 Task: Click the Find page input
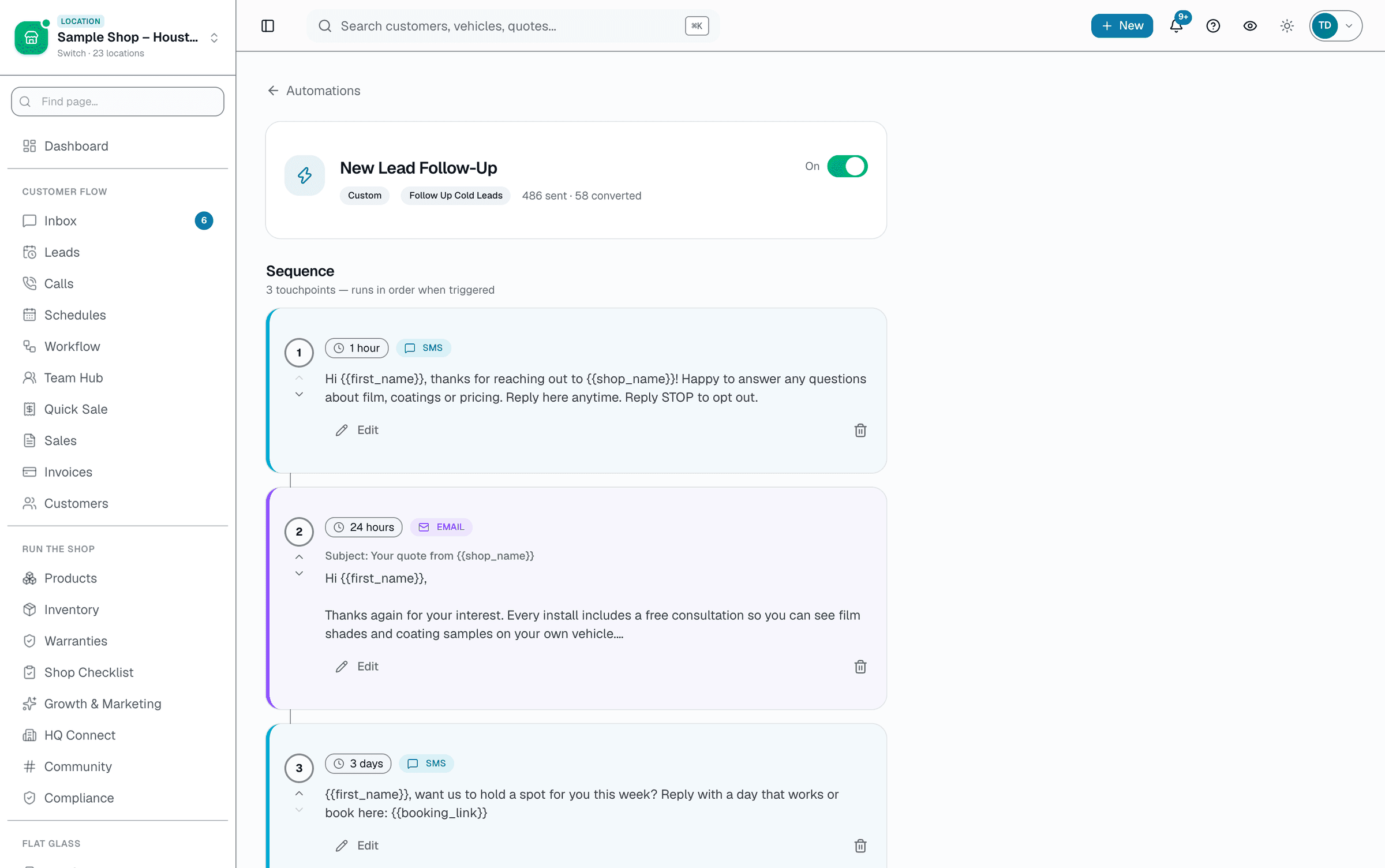(118, 102)
